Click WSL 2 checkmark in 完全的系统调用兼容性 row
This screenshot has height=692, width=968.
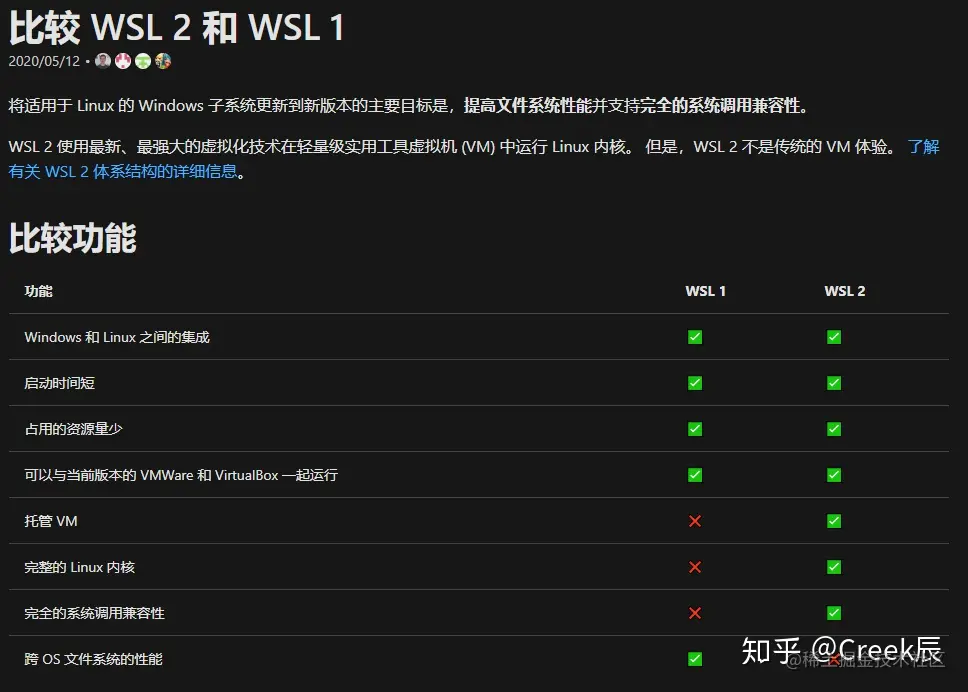834,613
